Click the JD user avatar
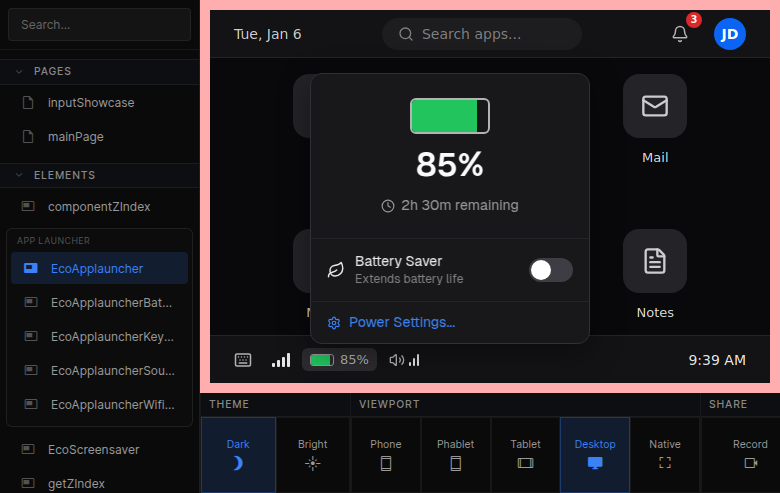Viewport: 780px width, 493px height. click(x=730, y=34)
